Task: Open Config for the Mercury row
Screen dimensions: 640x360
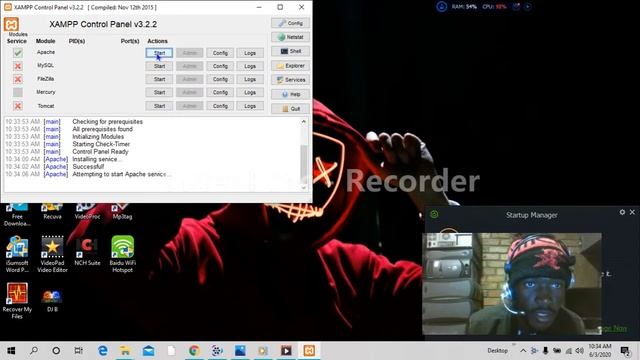Action: click(x=220, y=93)
